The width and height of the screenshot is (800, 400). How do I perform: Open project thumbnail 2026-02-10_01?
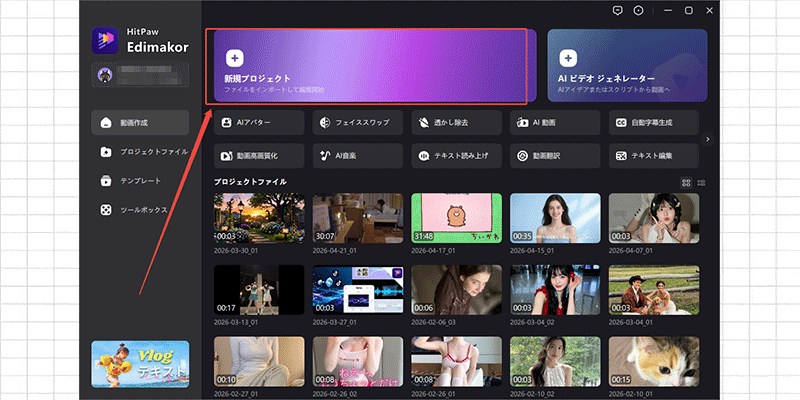654,362
